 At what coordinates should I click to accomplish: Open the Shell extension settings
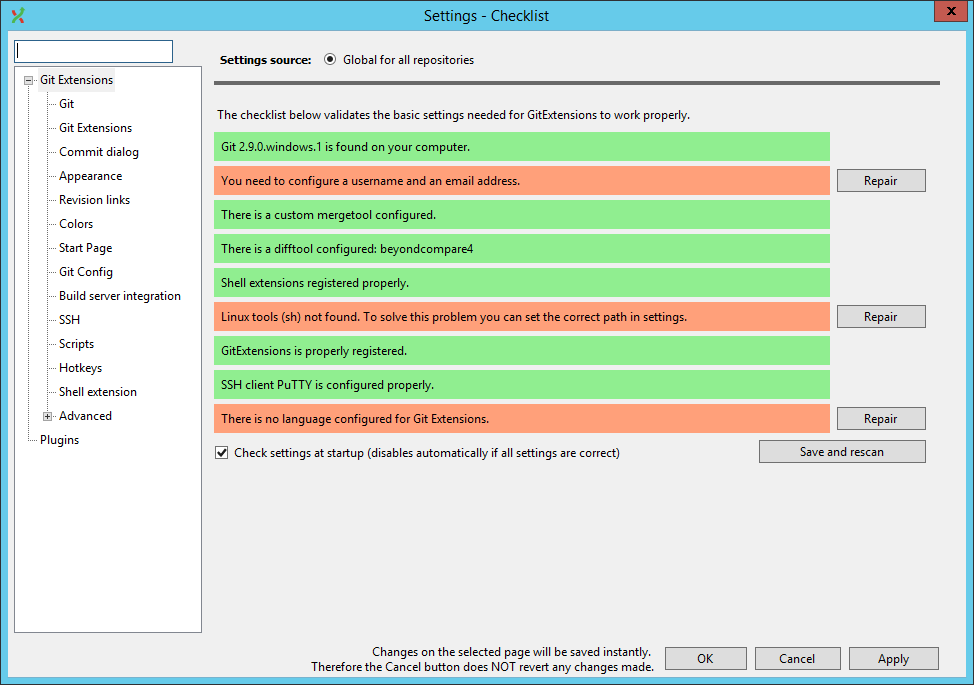(98, 392)
